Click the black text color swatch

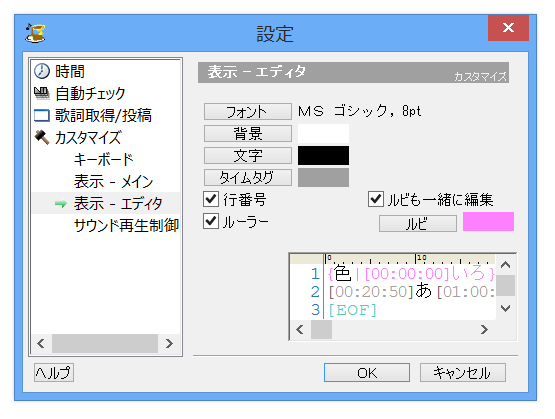point(323,155)
